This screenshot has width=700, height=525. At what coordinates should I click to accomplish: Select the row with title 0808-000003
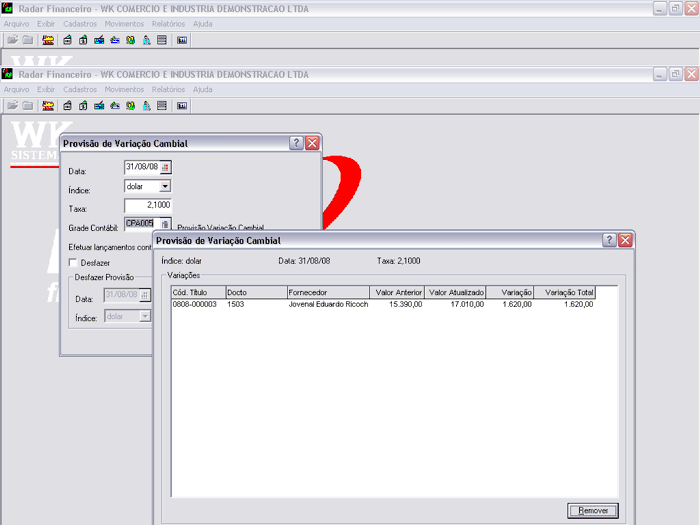pyautogui.click(x=194, y=304)
